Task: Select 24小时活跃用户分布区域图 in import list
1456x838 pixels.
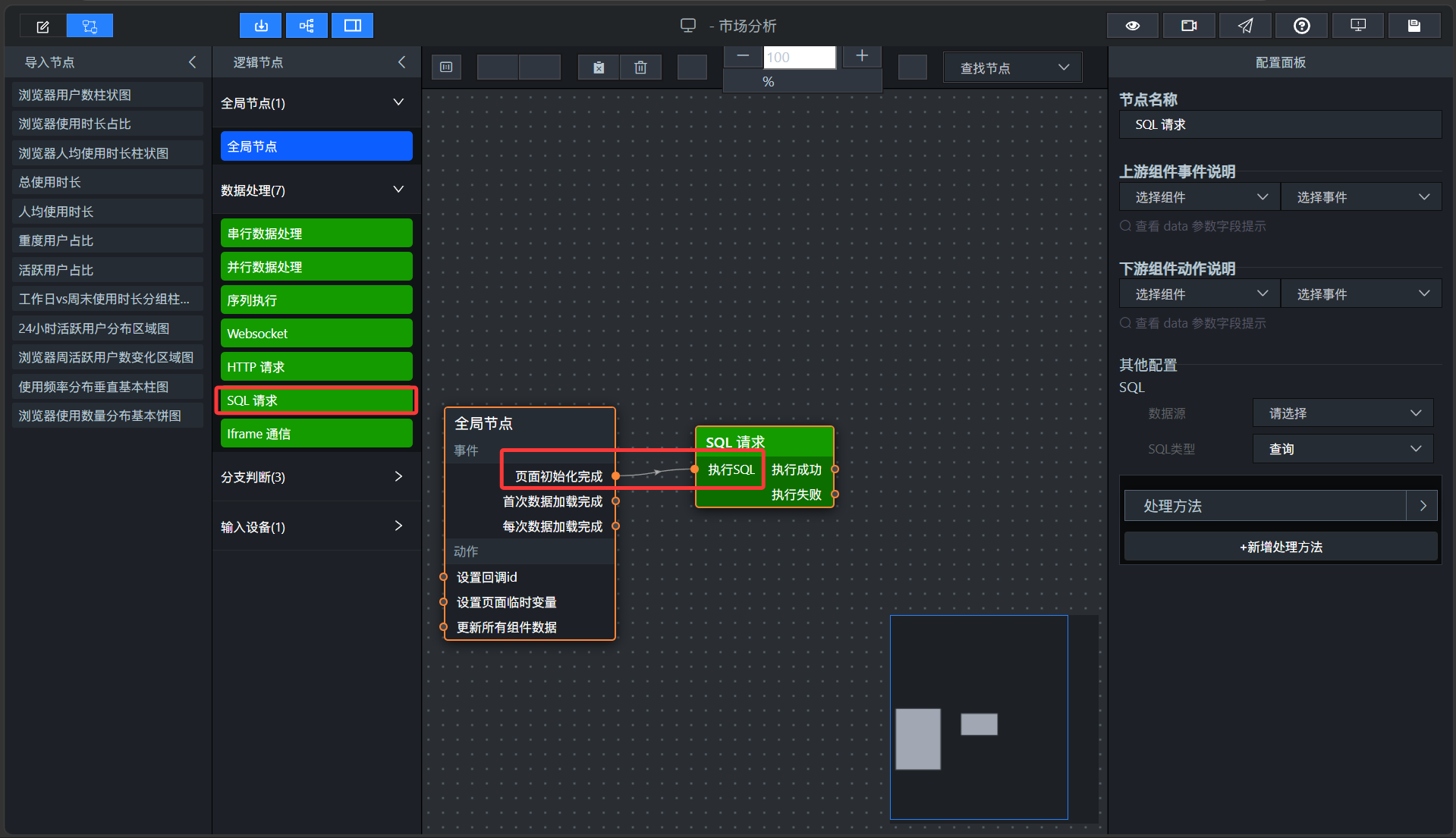Action: point(108,328)
